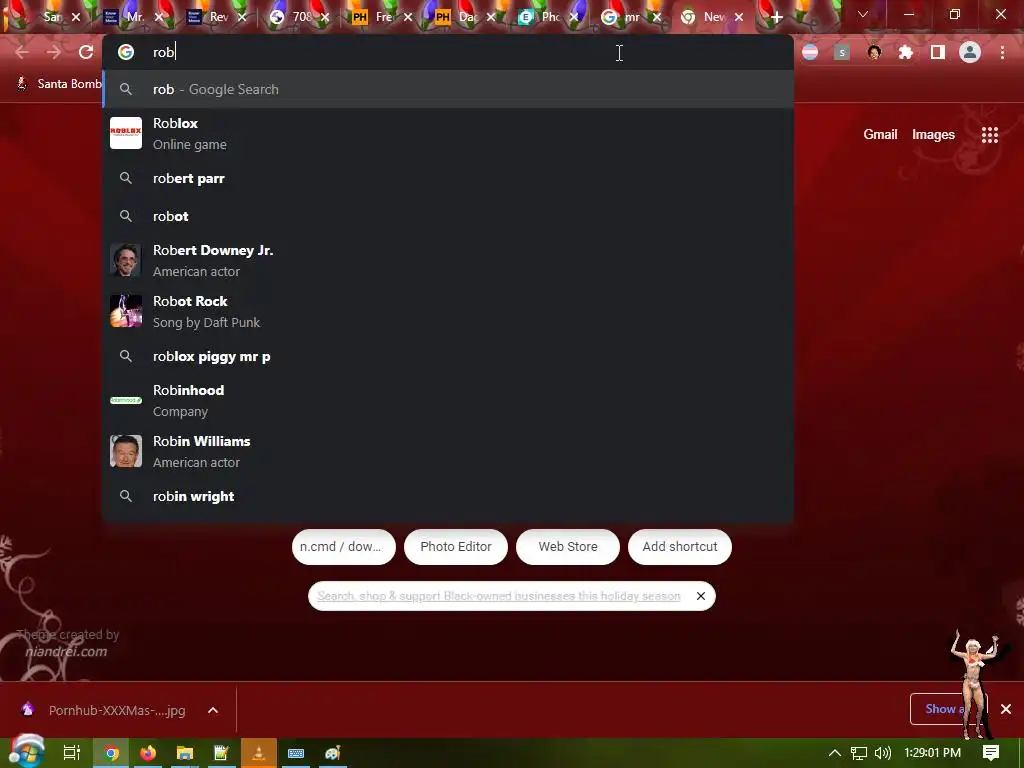The image size is (1024, 768).
Task: Select the Robert Downey Jr. suggestion
Action: coord(448,261)
